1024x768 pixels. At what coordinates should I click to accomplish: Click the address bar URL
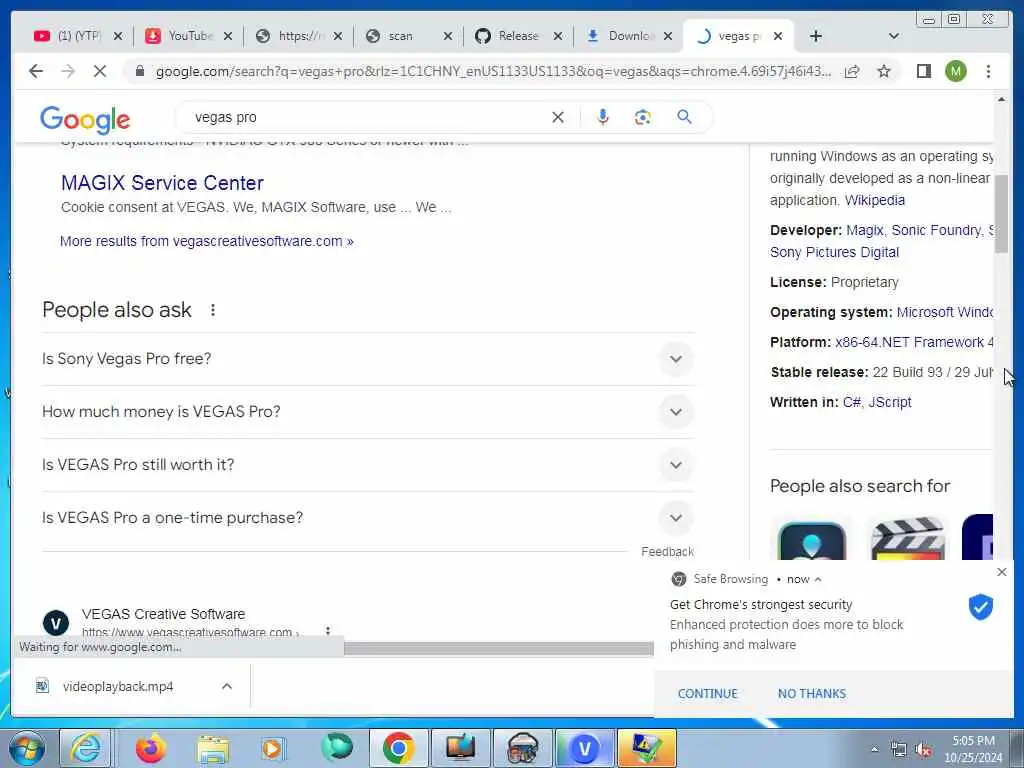(x=493, y=72)
